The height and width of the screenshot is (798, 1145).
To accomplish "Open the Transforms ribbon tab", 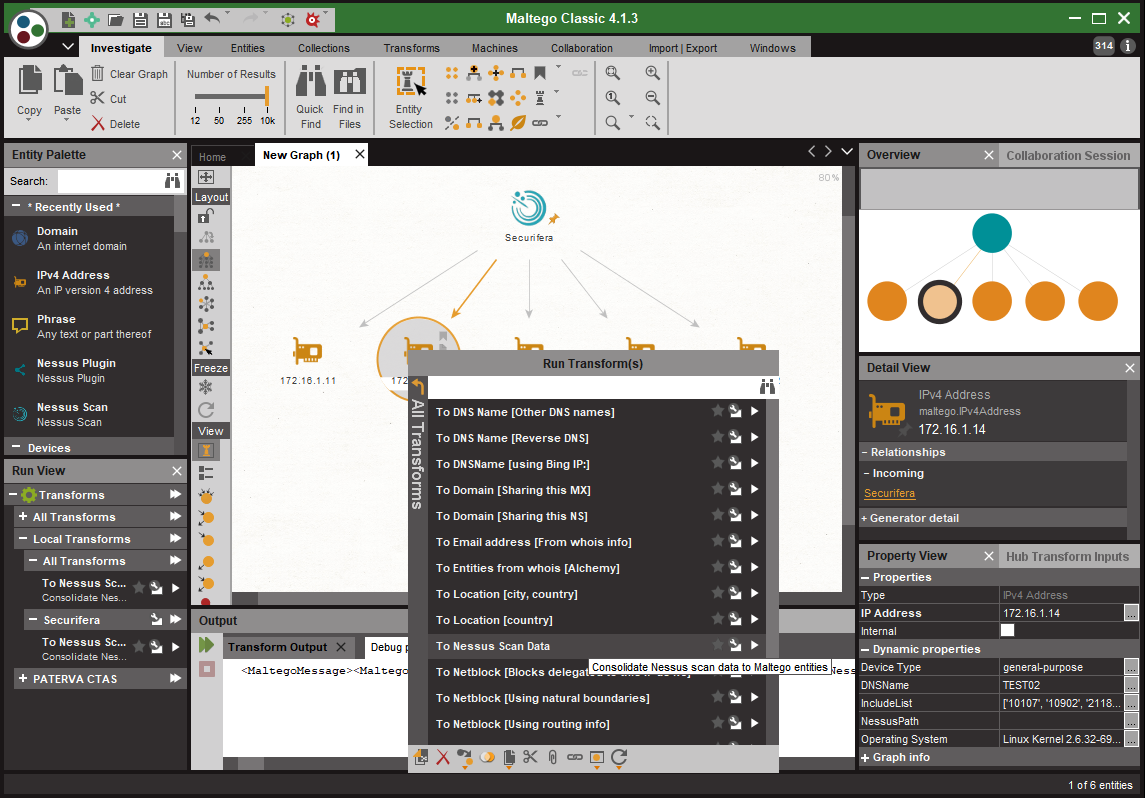I will click(x=412, y=47).
